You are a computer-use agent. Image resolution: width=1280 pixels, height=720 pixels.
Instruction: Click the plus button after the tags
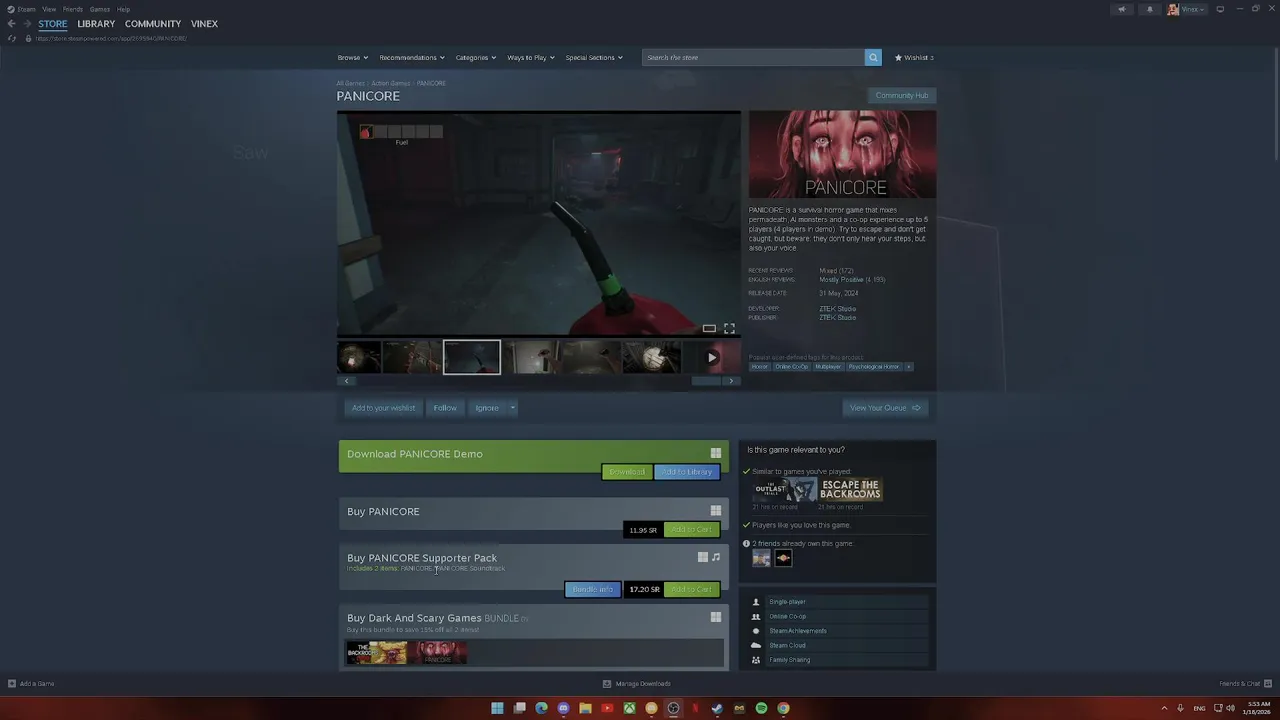click(908, 367)
